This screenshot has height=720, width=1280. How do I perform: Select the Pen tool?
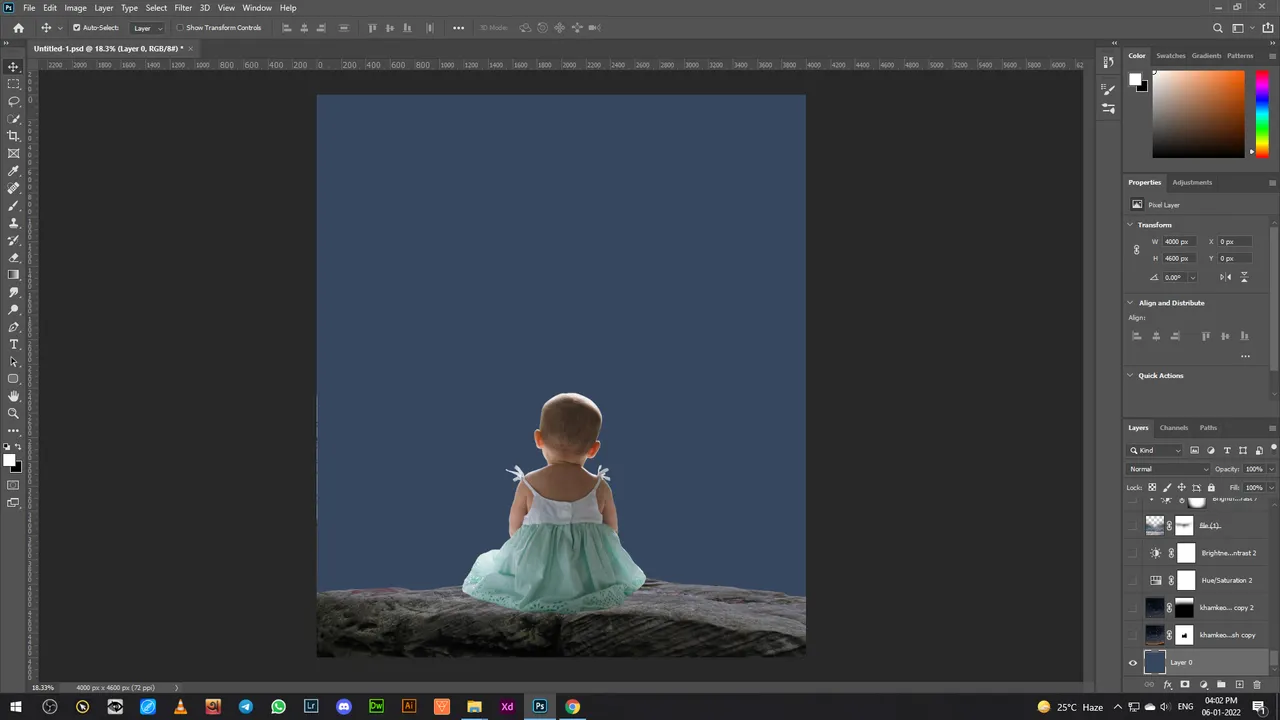[13, 327]
